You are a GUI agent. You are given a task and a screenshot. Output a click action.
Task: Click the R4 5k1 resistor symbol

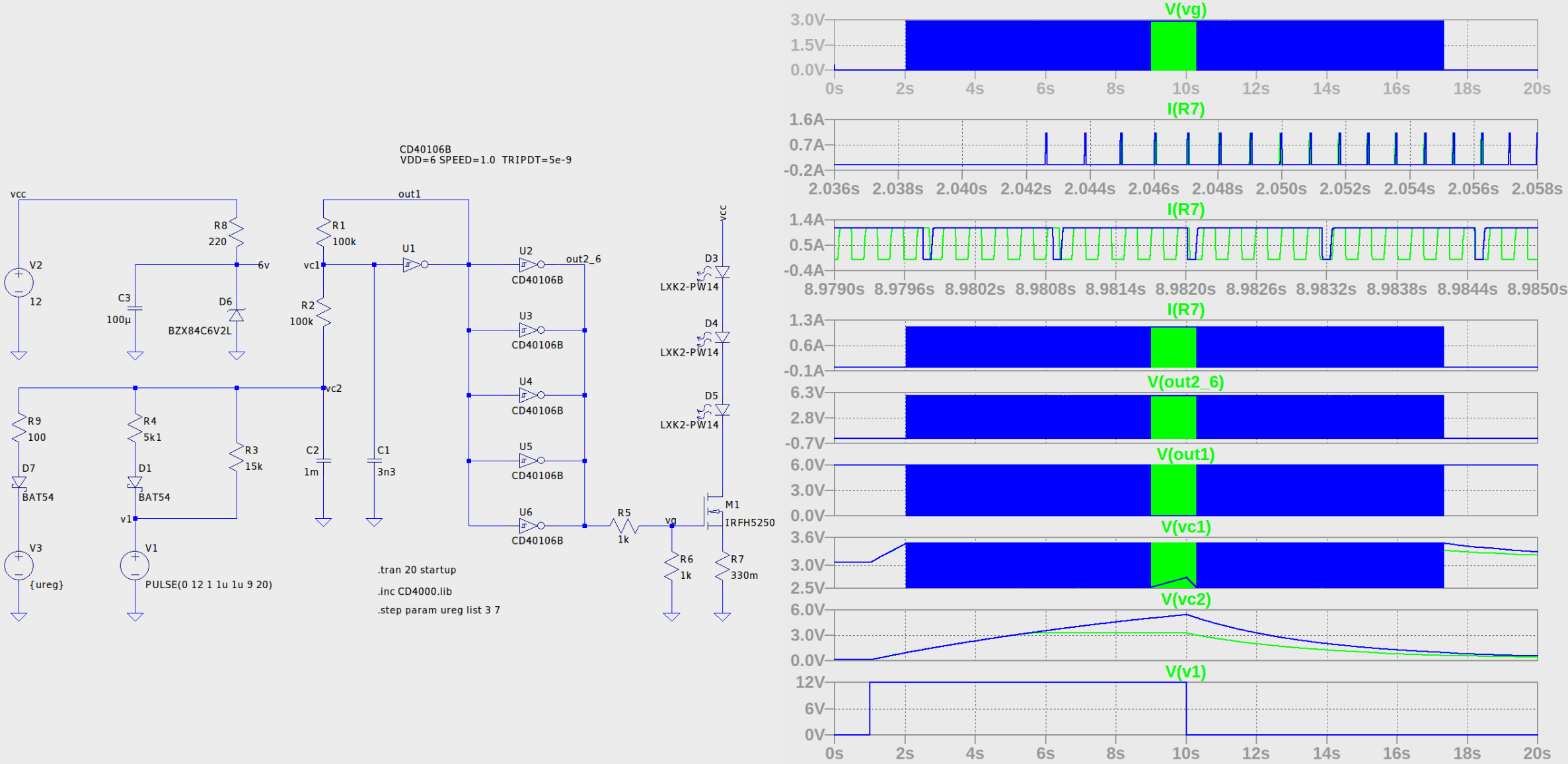(x=135, y=429)
